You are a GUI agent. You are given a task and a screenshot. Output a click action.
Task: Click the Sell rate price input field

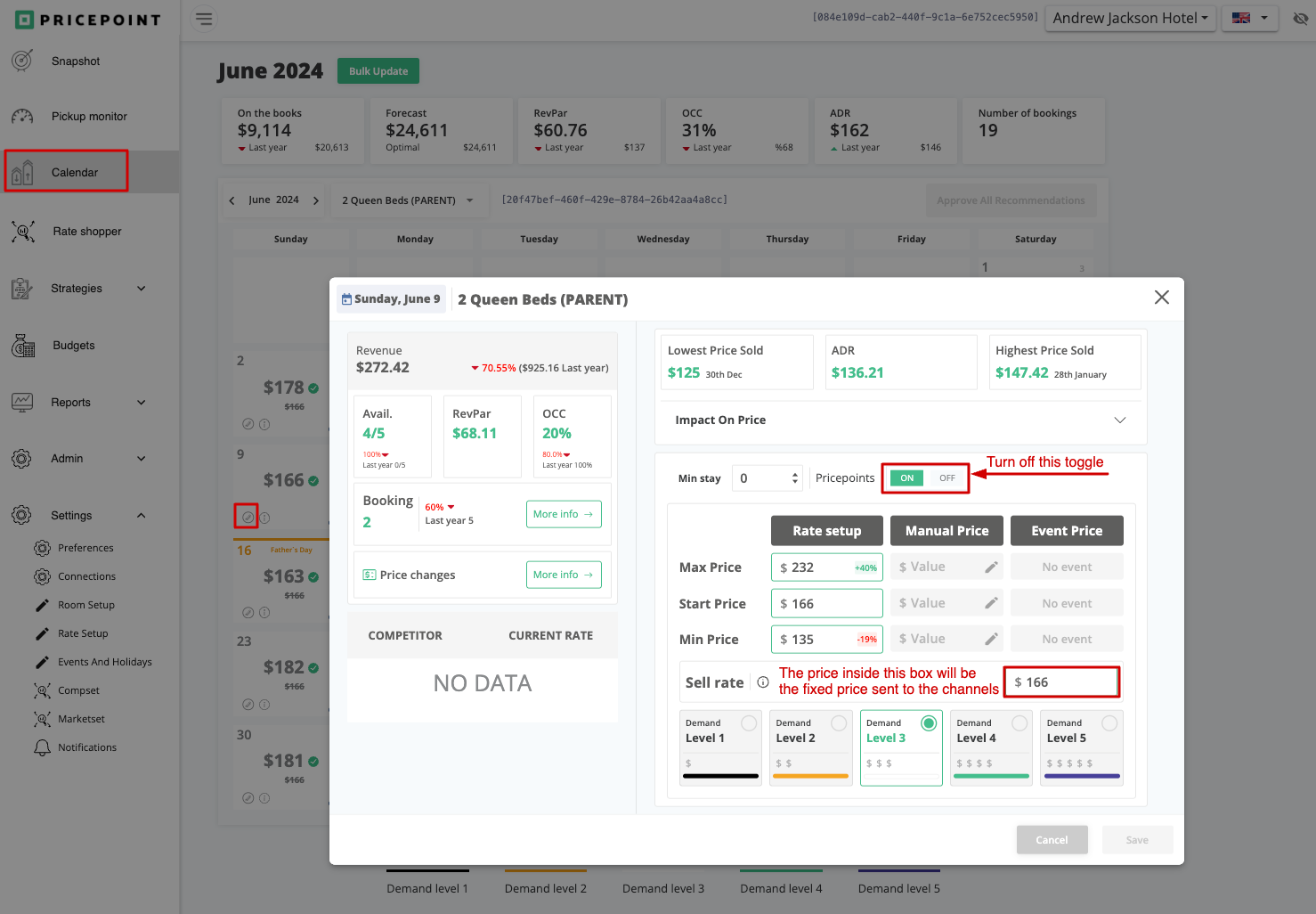coord(1061,682)
